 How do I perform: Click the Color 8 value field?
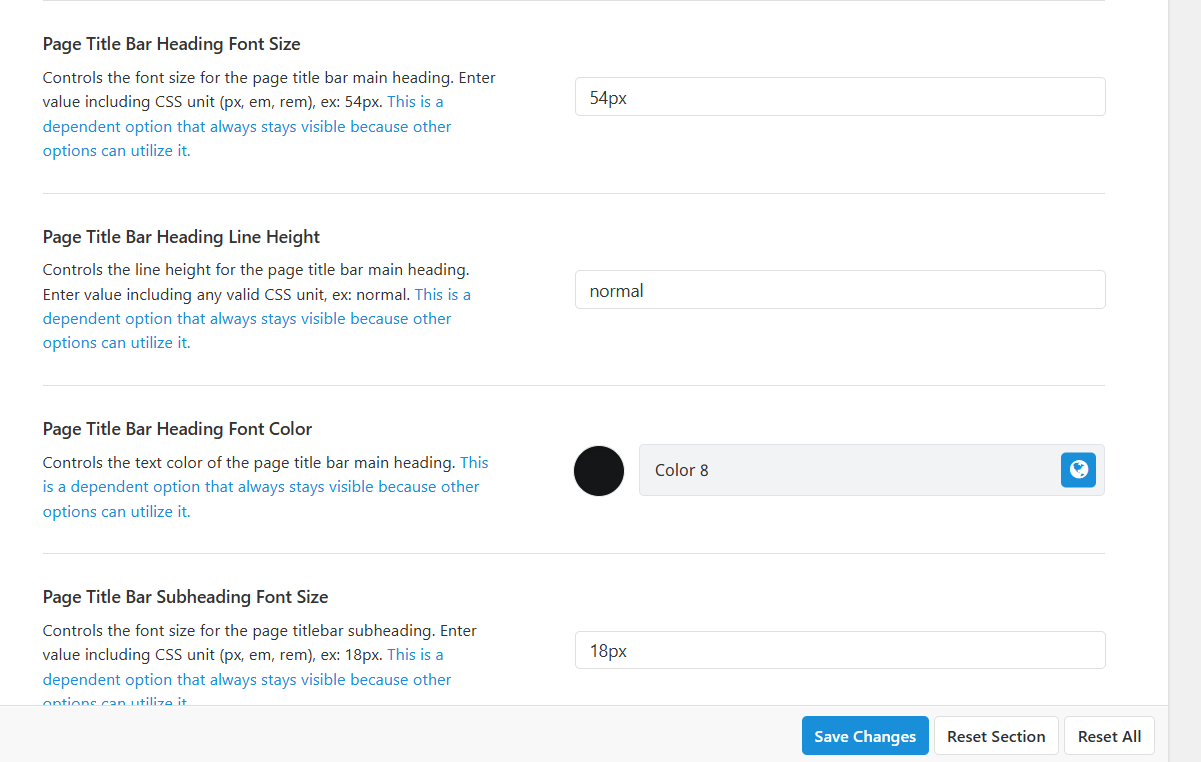(x=848, y=470)
